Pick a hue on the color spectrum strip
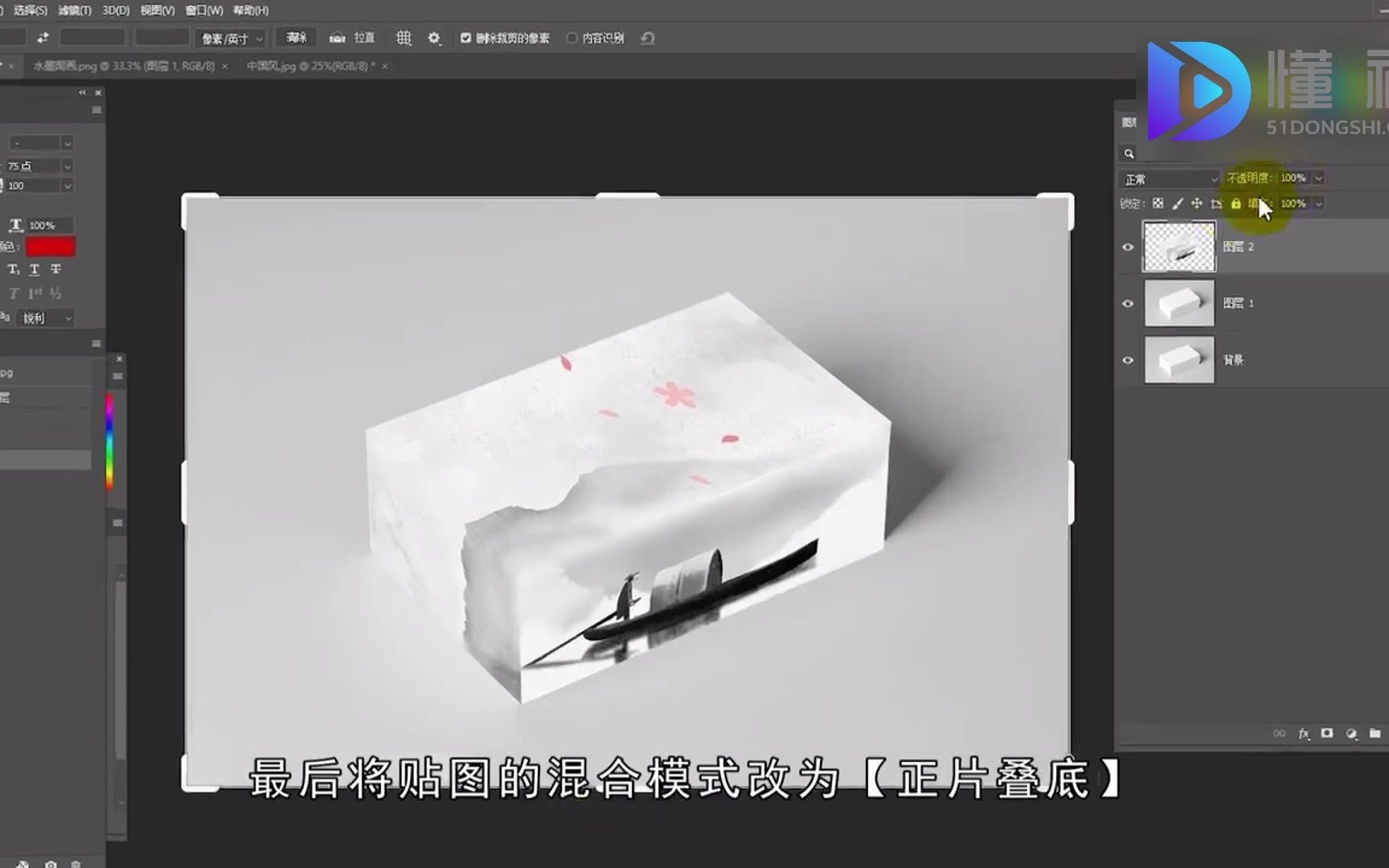 click(109, 440)
